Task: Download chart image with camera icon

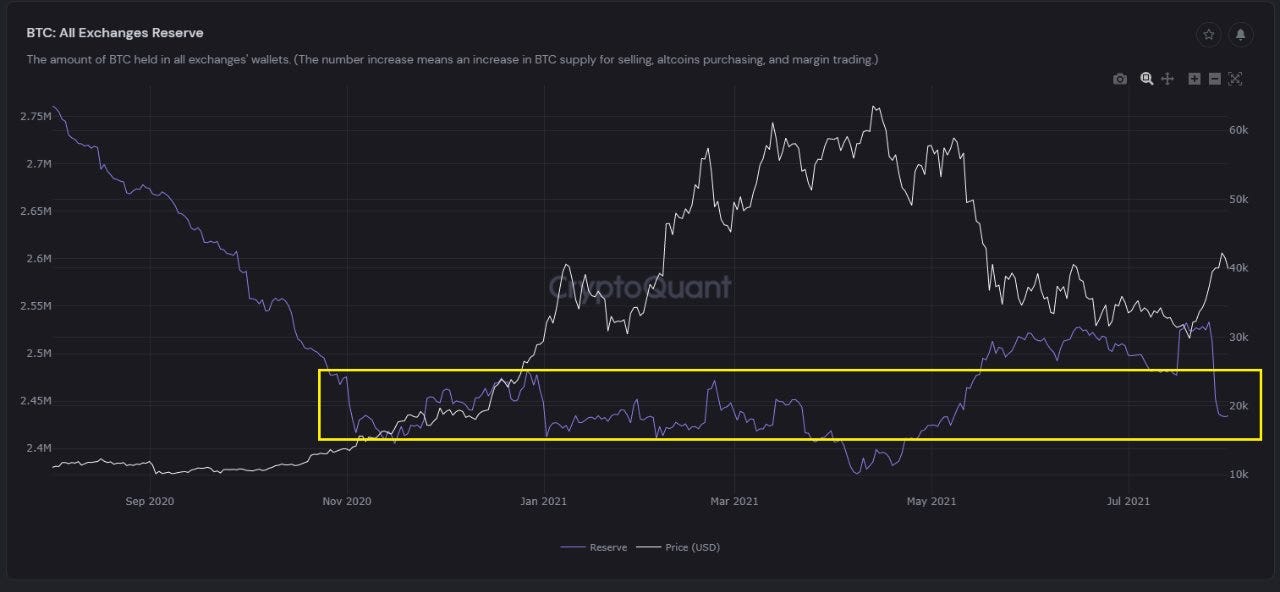Action: (x=1120, y=79)
